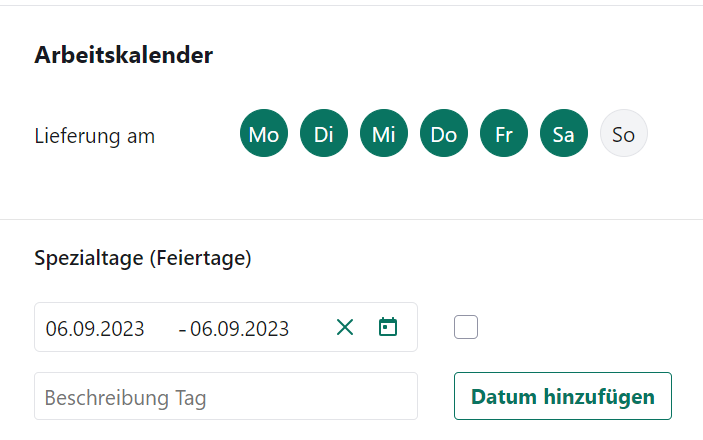Toggle Friday (Fr) delivery day

point(504,135)
